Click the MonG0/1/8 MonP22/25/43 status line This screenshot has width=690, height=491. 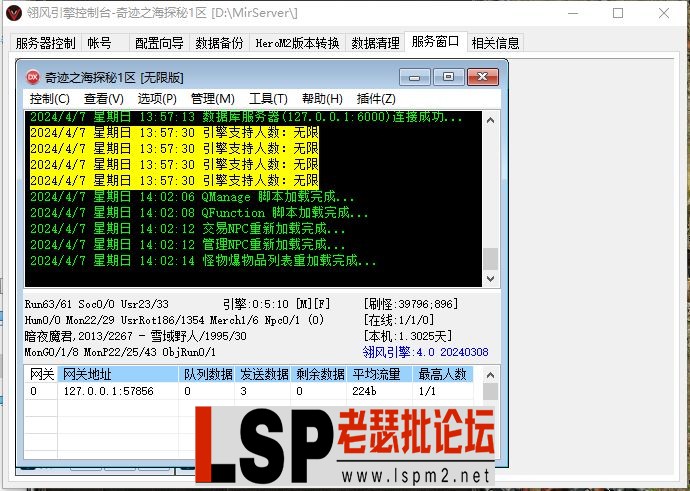120,352
